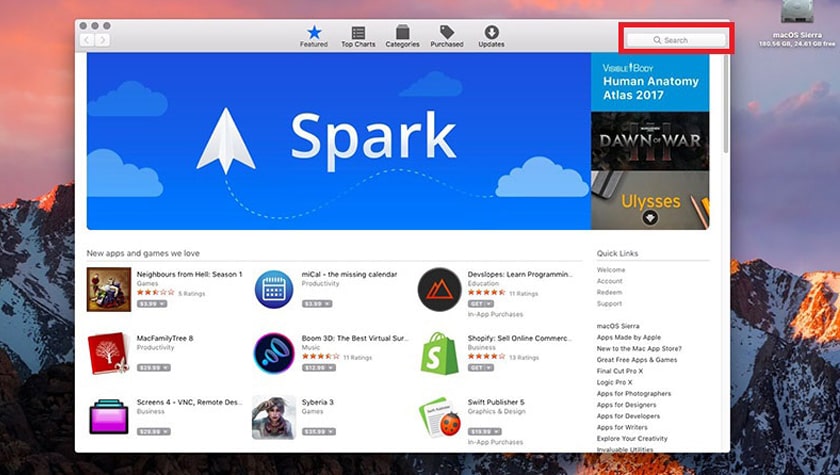Open New to the Mac App Store link
This screenshot has width=840, height=475.
coord(639,349)
